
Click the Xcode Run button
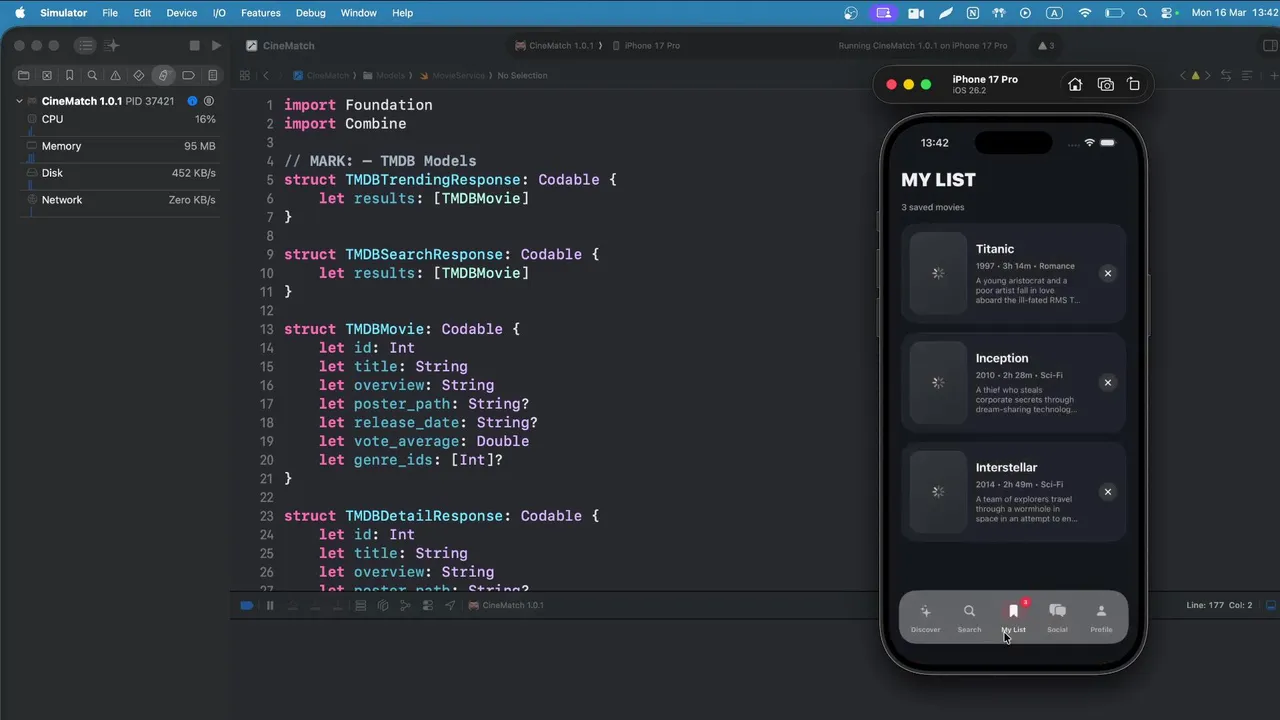(x=216, y=46)
